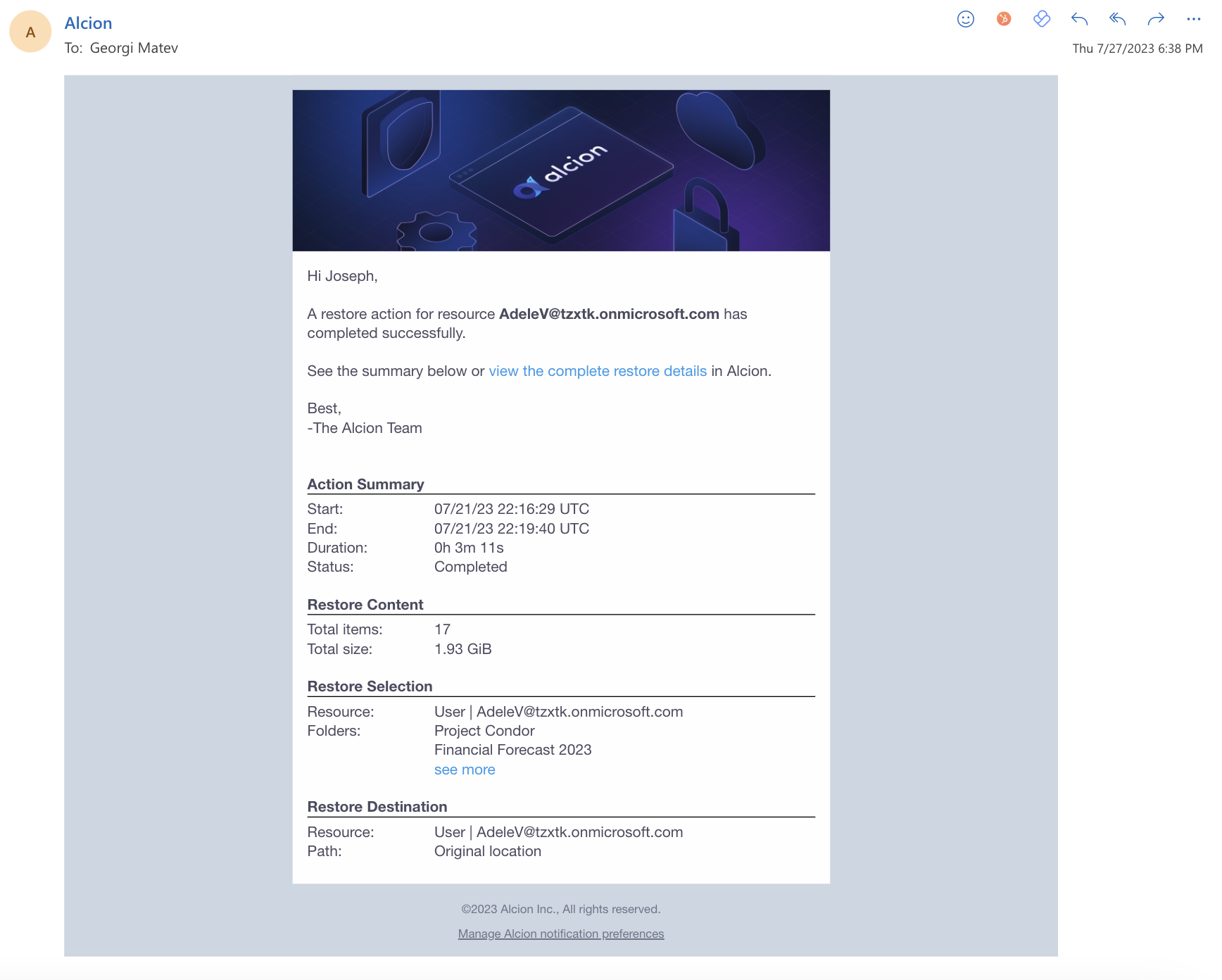Image resolution: width=1222 pixels, height=980 pixels.
Task: Click Restore Selection resource User | AdeleV address
Action: (558, 712)
